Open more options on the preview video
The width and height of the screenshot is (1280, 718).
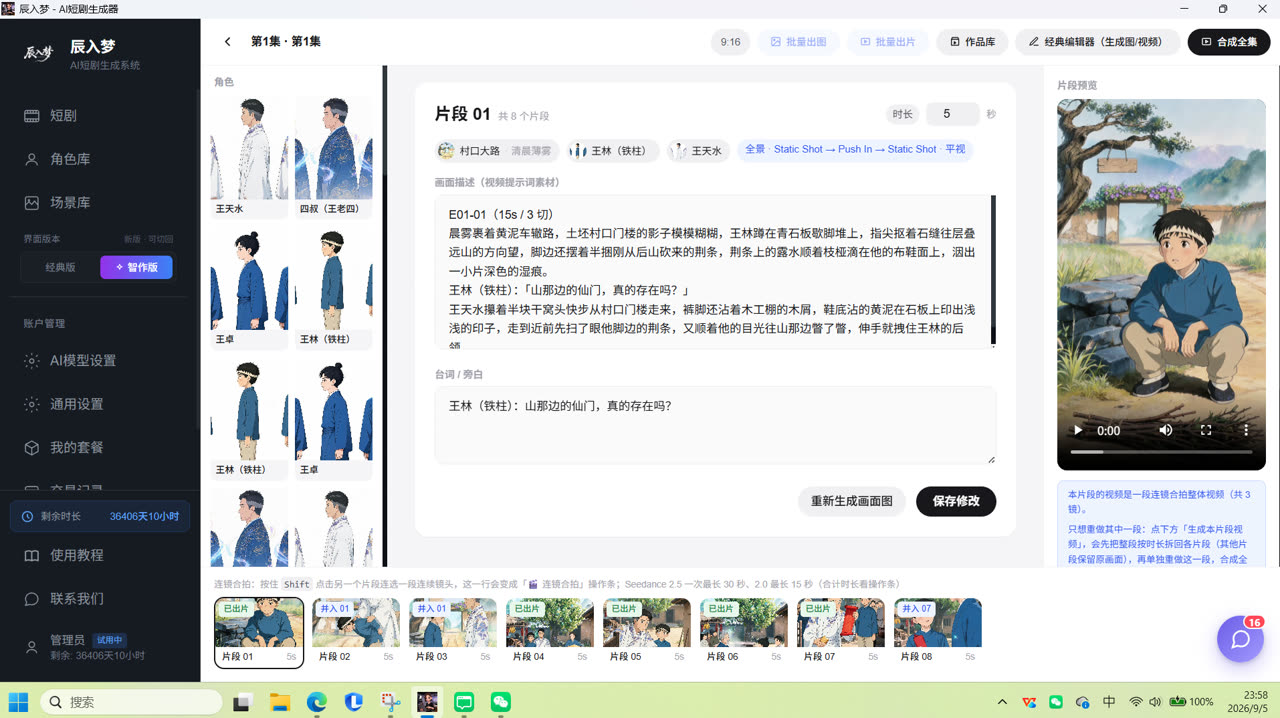1246,430
